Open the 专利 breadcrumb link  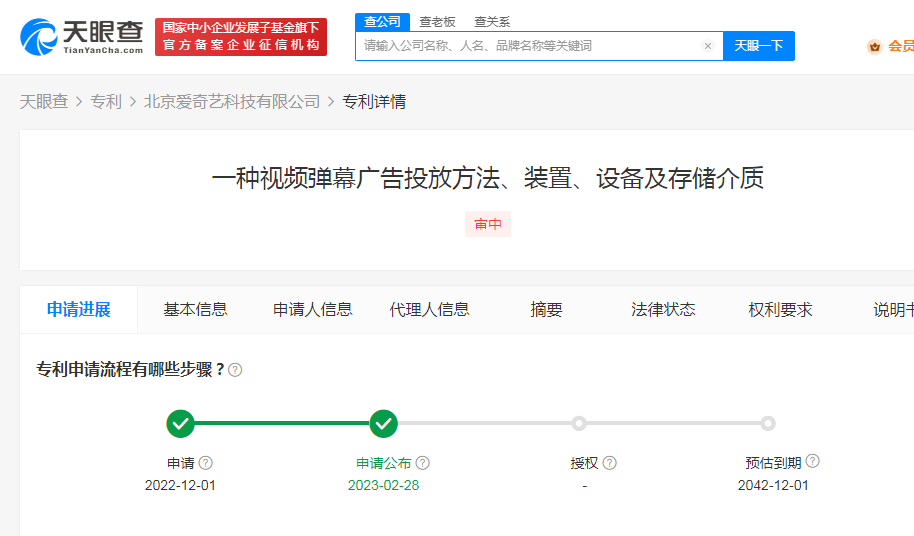(106, 101)
